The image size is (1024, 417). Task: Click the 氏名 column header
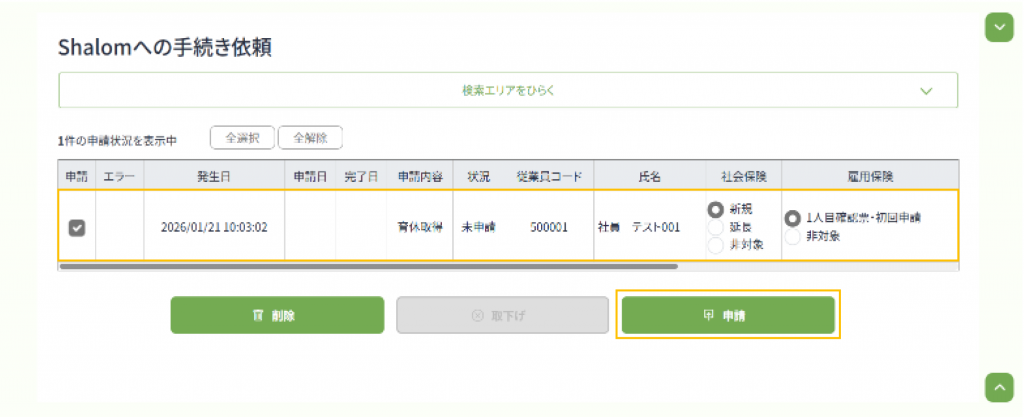coord(650,176)
